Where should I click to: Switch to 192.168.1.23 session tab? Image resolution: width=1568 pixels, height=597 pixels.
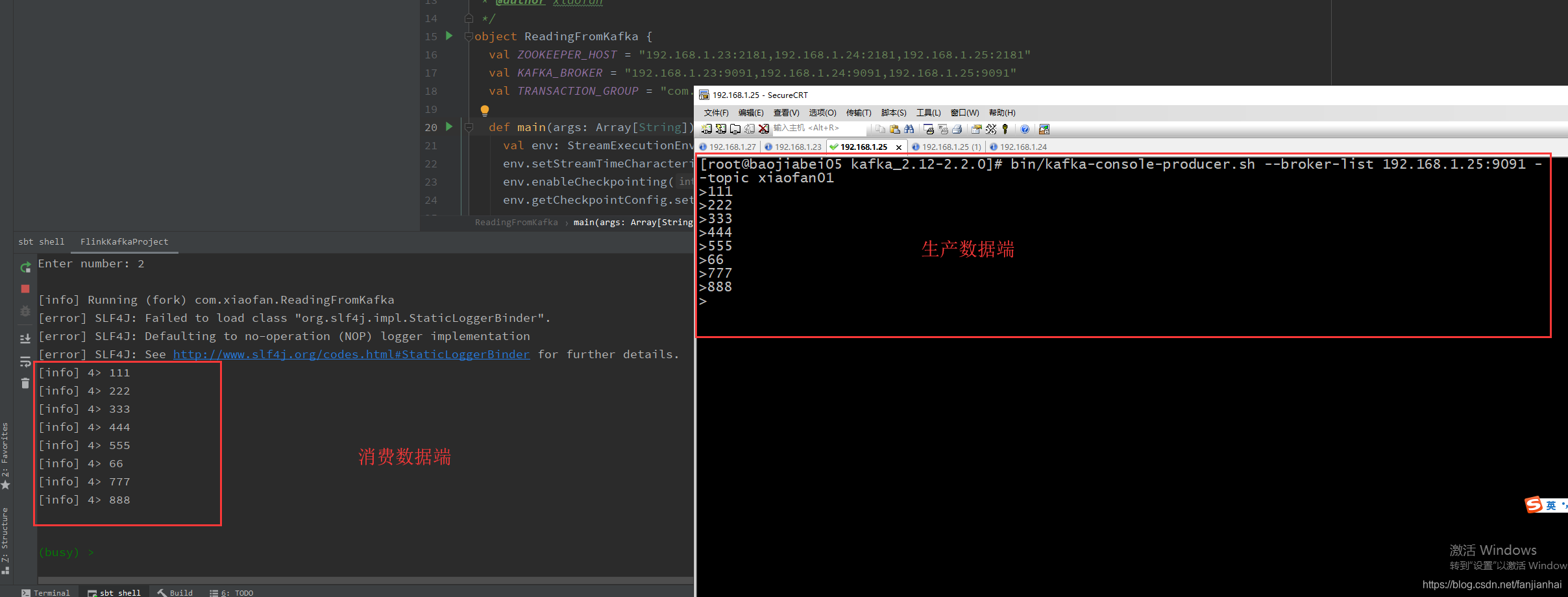793,147
